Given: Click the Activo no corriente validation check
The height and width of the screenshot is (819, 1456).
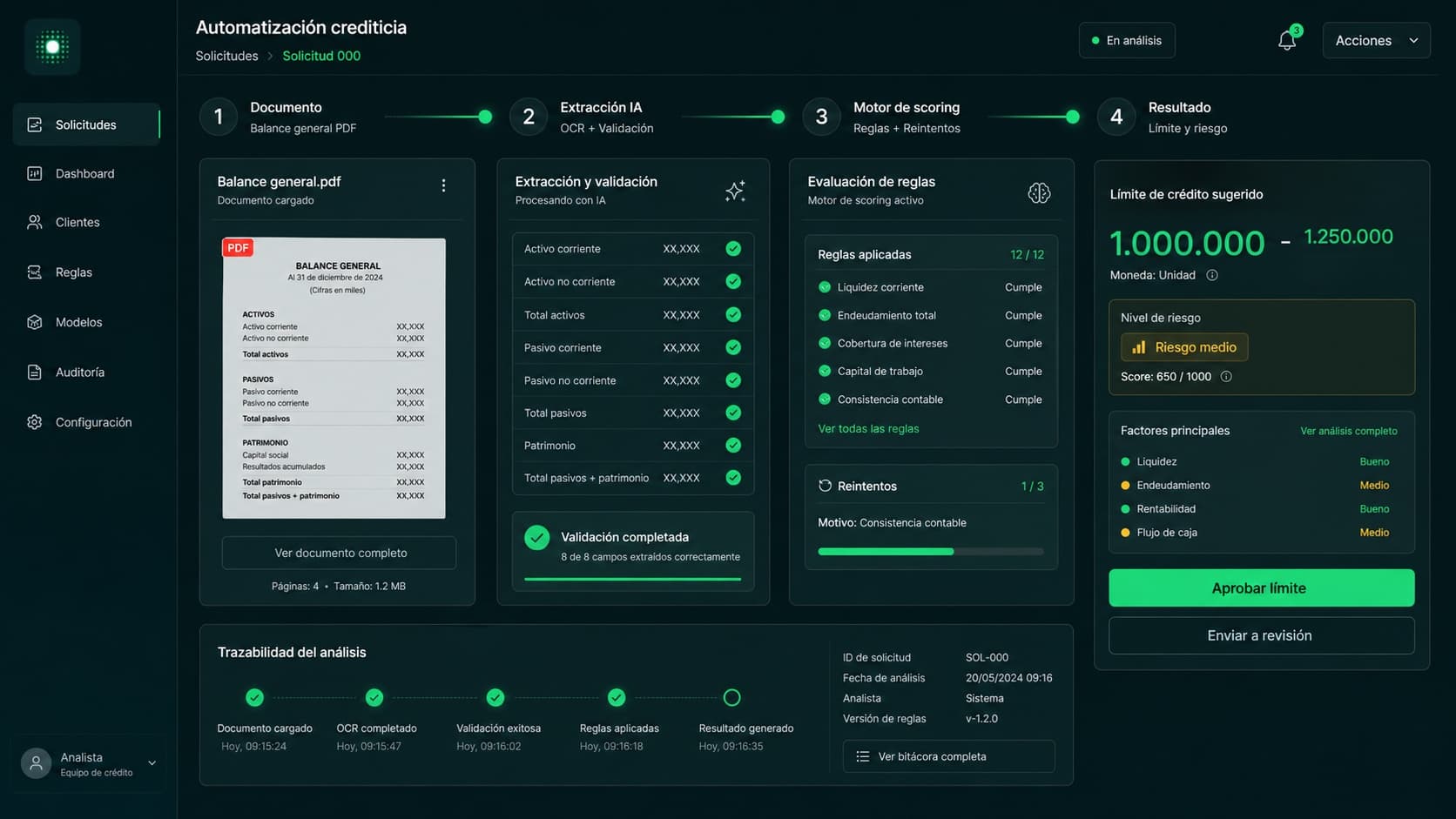Looking at the screenshot, I should [733, 281].
